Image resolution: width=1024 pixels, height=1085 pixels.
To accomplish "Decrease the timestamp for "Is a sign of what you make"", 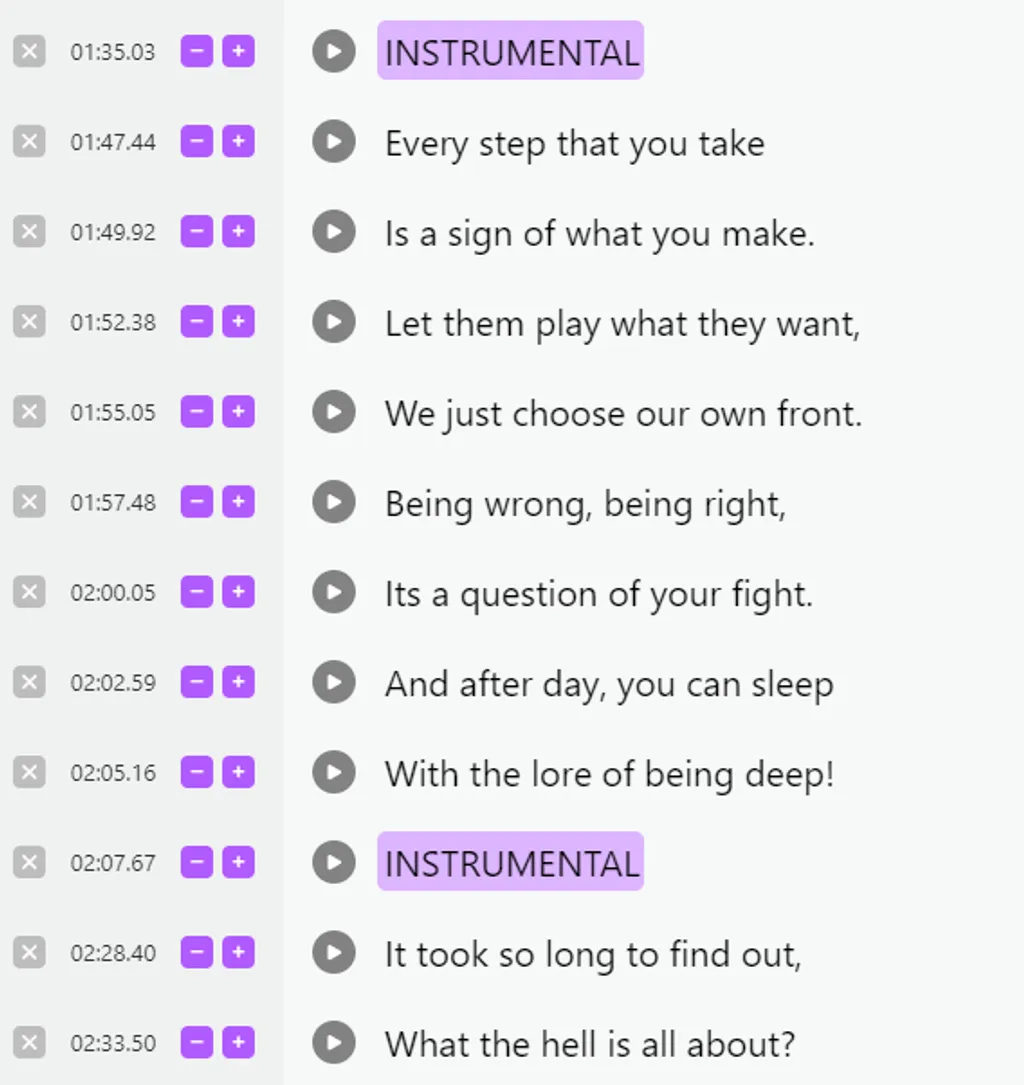I will (197, 232).
